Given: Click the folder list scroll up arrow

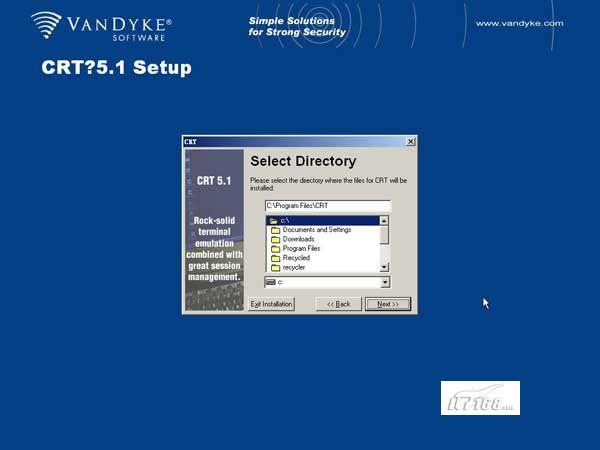Looking at the screenshot, I should coord(384,220).
